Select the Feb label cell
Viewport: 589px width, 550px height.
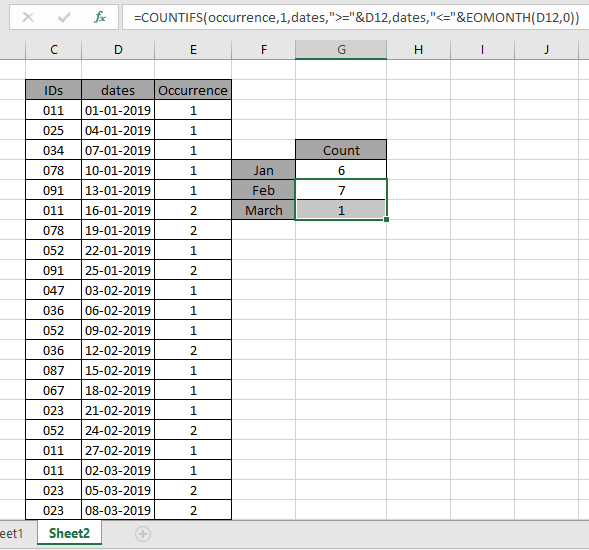coord(264,190)
